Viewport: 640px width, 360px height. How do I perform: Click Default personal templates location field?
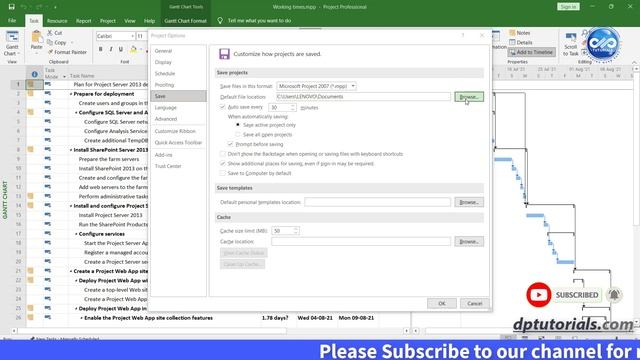tap(378, 202)
